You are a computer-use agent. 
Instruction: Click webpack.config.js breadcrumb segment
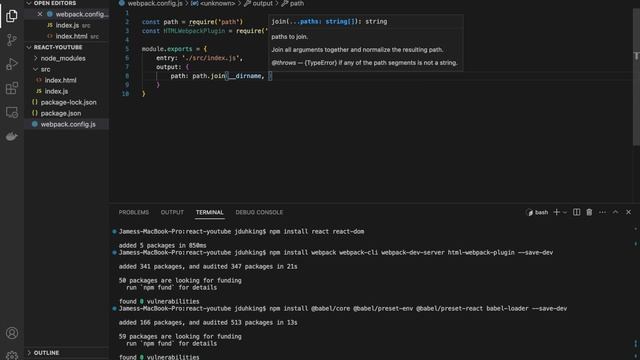[x=155, y=3]
